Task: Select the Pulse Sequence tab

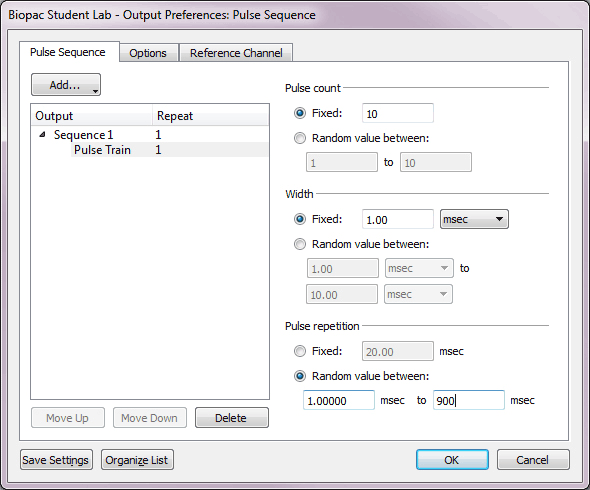Action: tap(68, 52)
